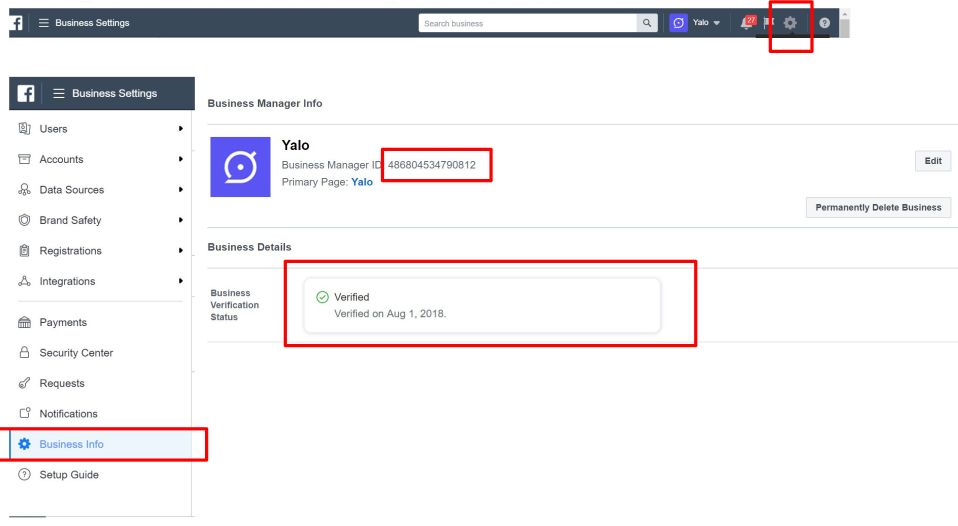
Task: Expand the Integrations submenu arrow
Action: [181, 281]
